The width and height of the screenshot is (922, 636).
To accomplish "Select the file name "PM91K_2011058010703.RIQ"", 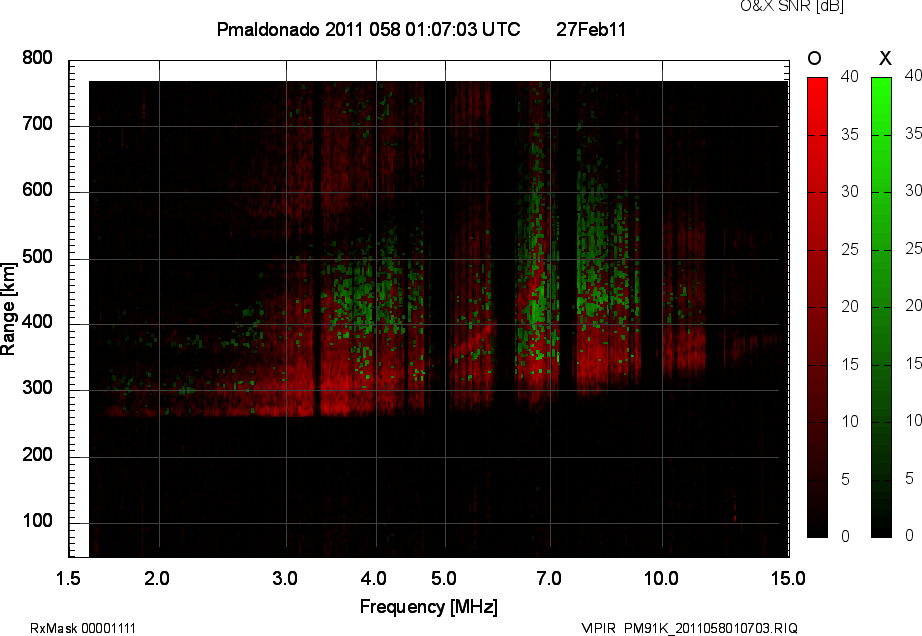I will tap(711, 628).
